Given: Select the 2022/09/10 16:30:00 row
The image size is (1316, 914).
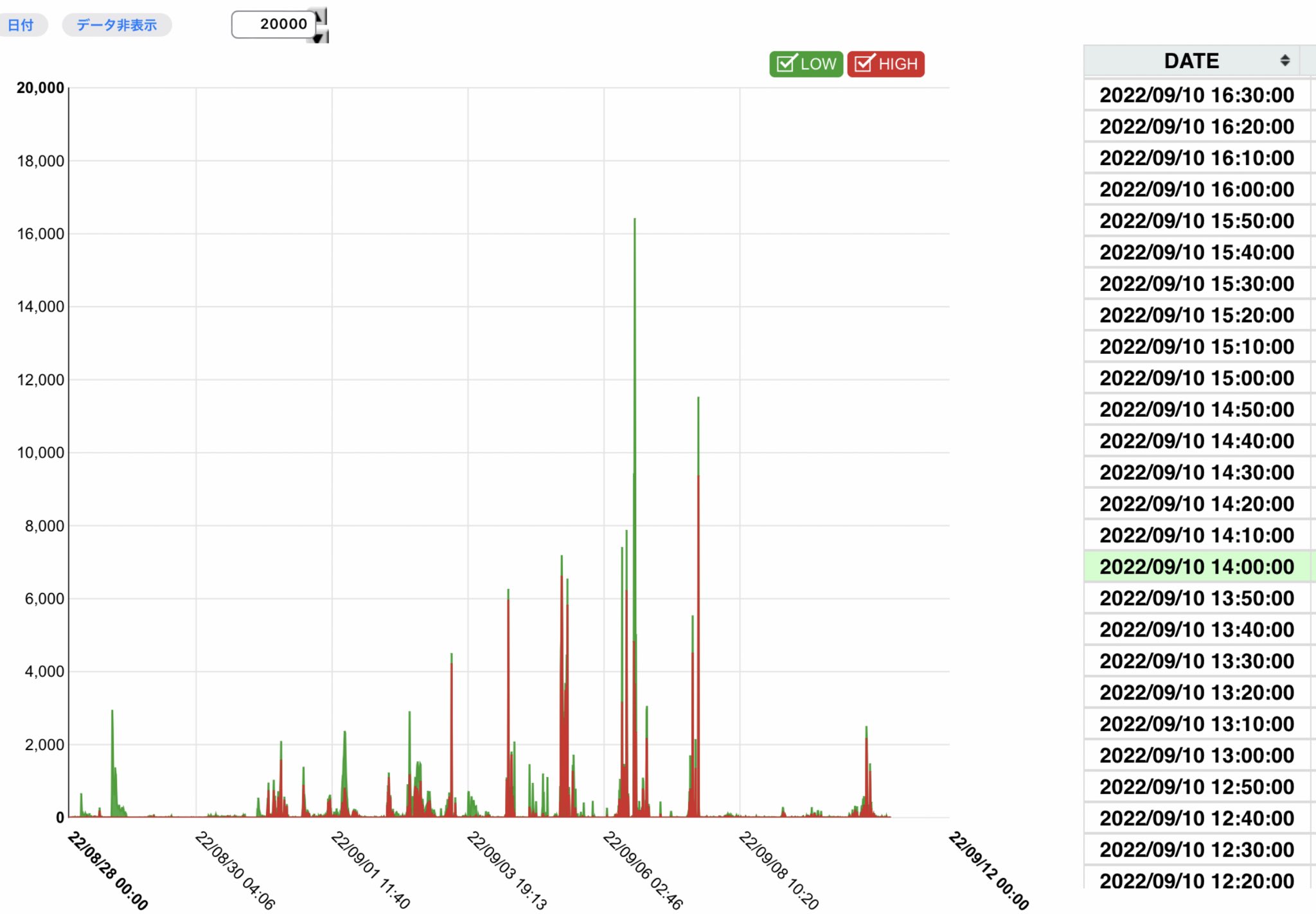Looking at the screenshot, I should [1196, 95].
